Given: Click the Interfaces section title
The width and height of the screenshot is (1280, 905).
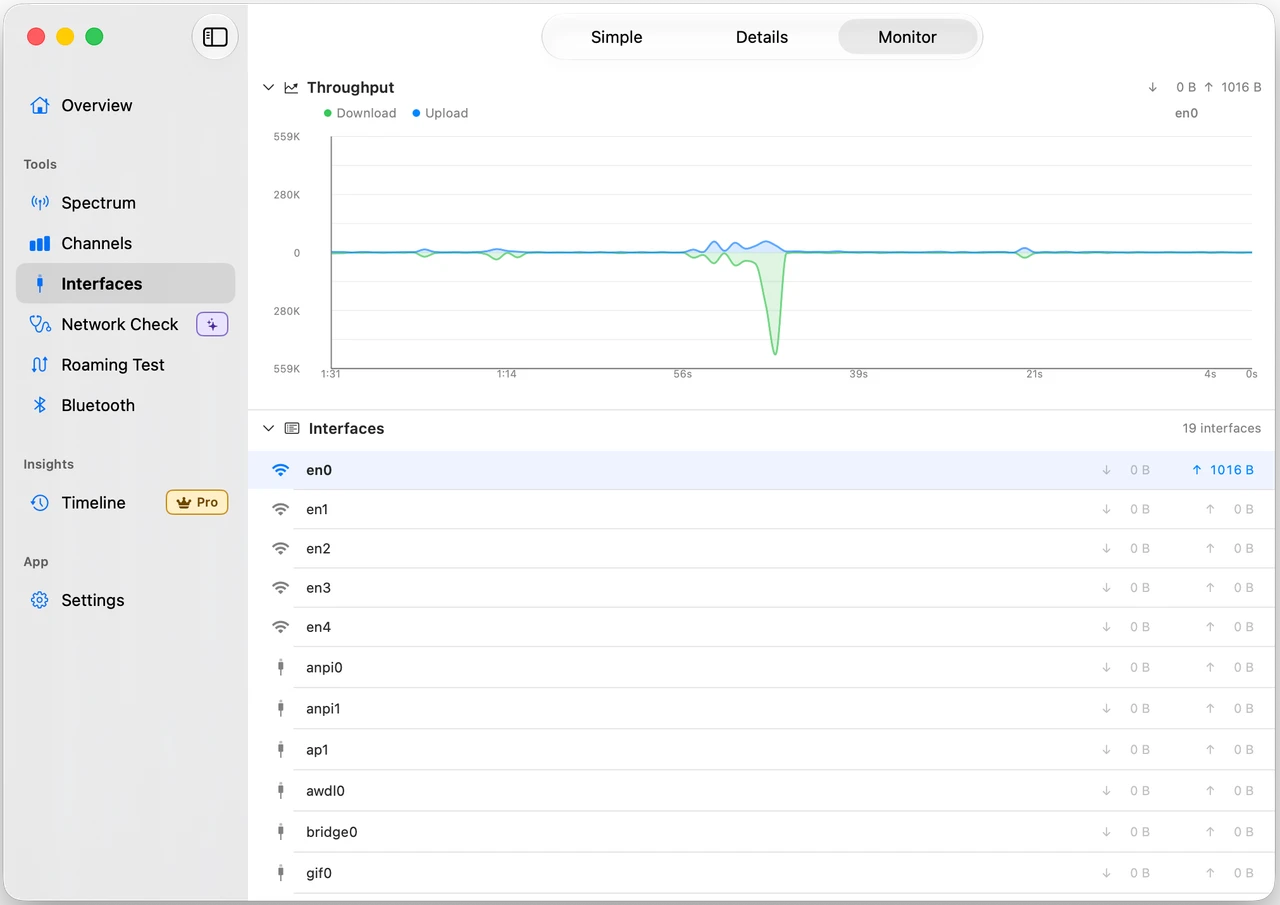Looking at the screenshot, I should (x=346, y=428).
